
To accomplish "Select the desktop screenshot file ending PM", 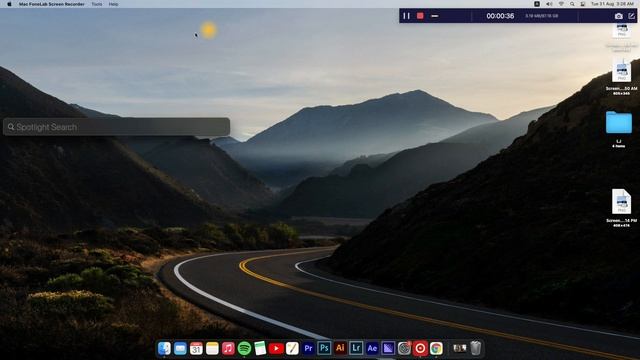I will pos(621,201).
